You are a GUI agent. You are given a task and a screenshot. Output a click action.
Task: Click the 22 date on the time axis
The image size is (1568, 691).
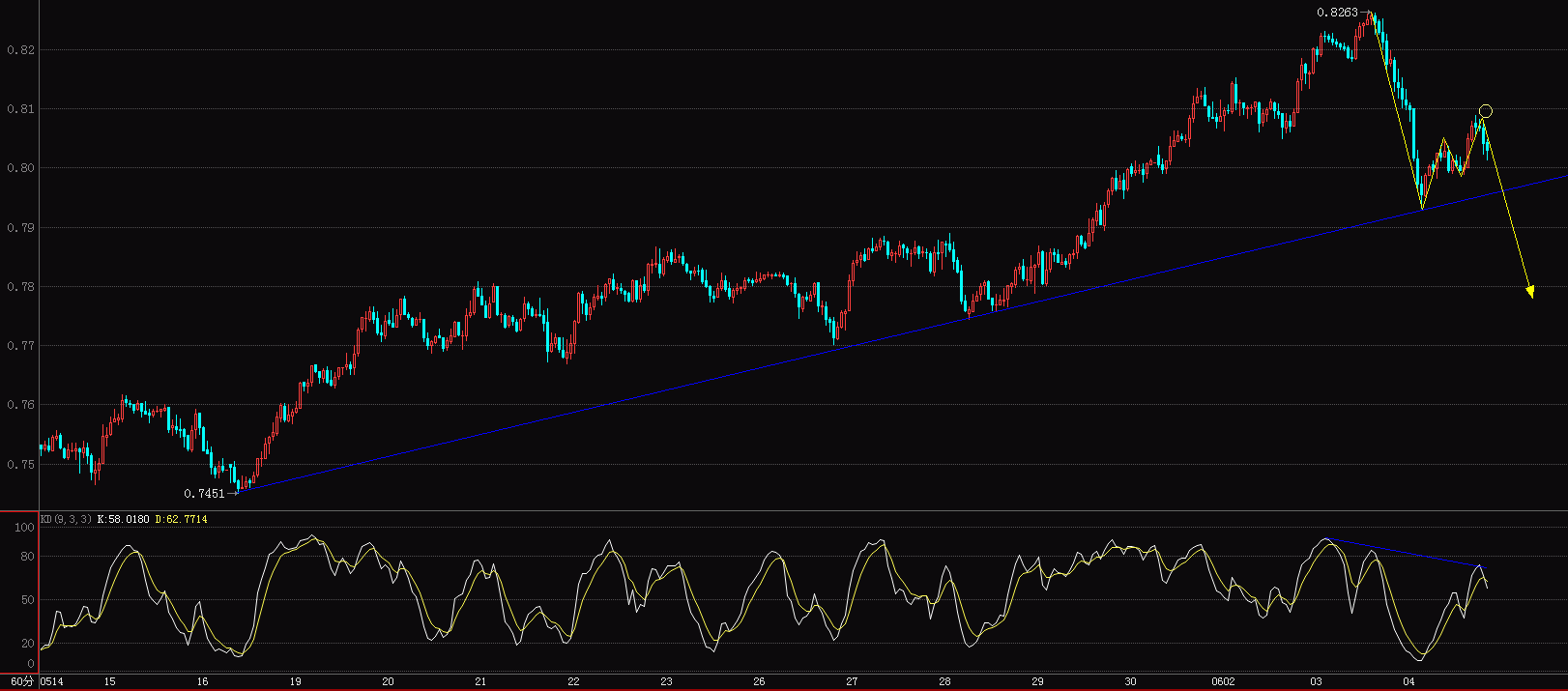[573, 681]
